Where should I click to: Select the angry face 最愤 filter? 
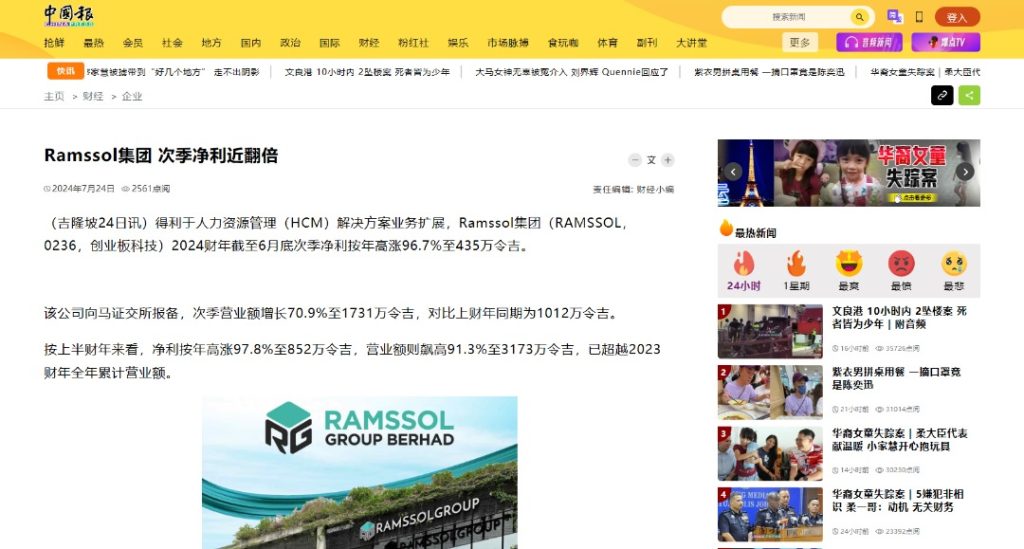(x=901, y=270)
